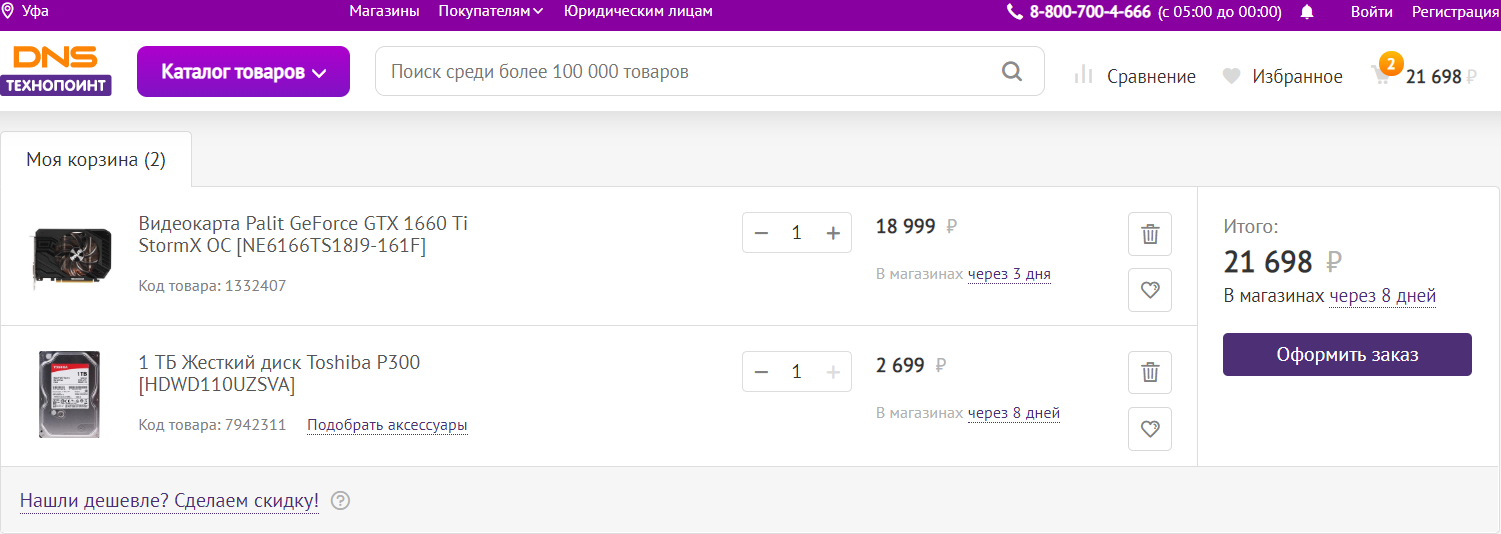Click the Подобрать аксессуары link
Image resolution: width=1501 pixels, height=534 pixels.
387,425
